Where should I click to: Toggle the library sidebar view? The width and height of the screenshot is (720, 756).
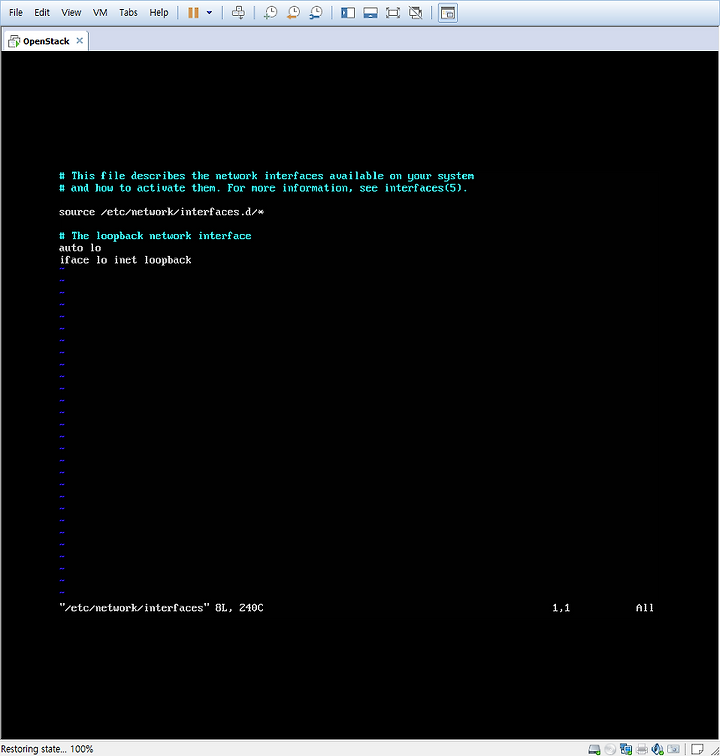[348, 13]
